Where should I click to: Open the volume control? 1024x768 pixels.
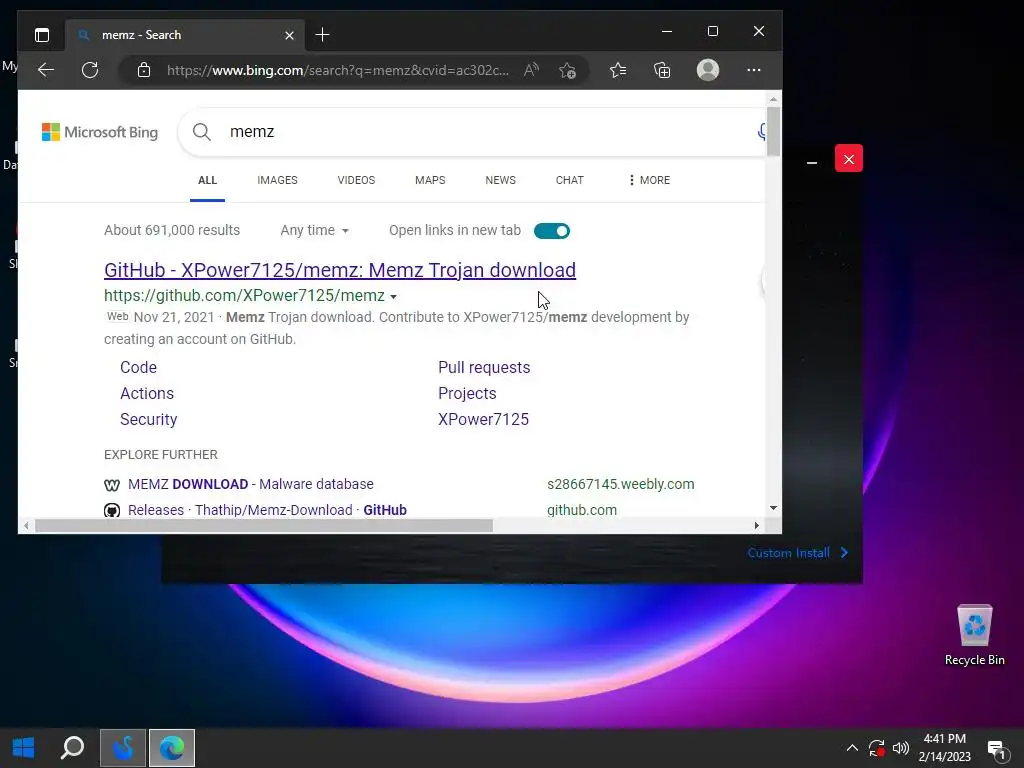(x=901, y=748)
